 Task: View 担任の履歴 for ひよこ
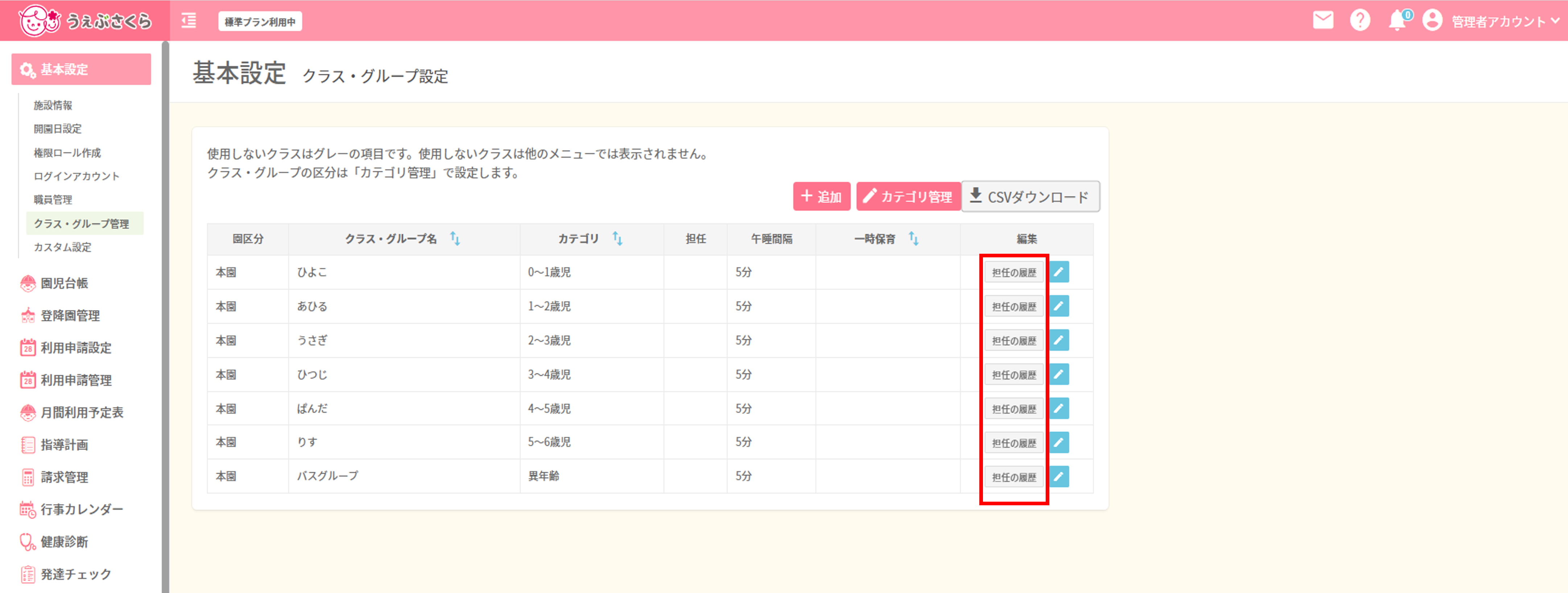tap(1013, 273)
